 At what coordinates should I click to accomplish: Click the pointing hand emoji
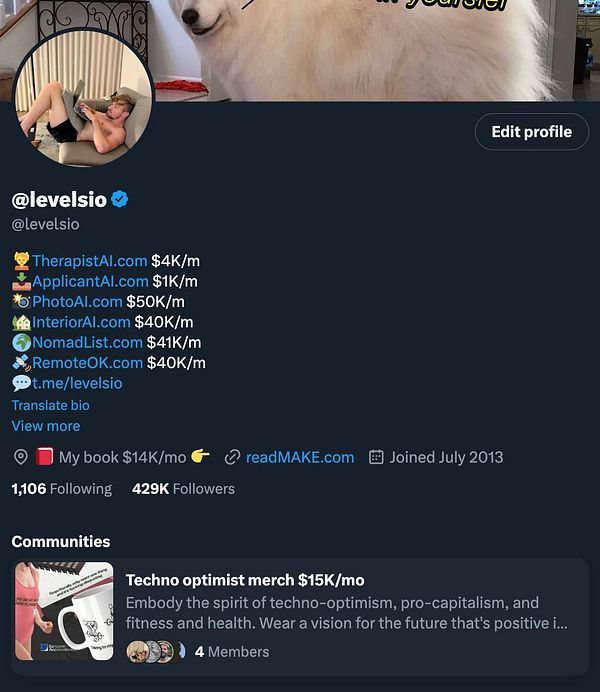200,456
